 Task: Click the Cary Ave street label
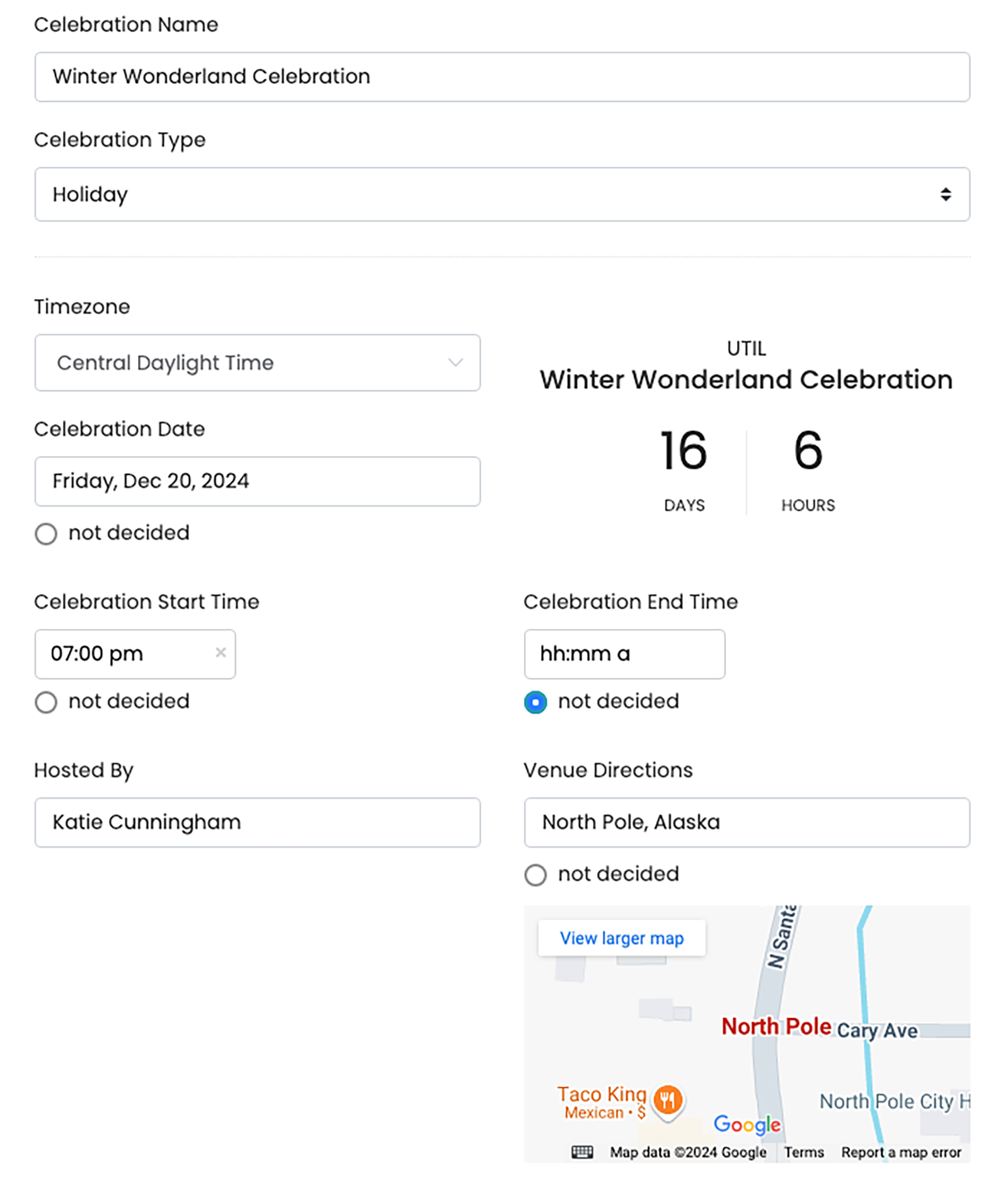pos(877,1030)
